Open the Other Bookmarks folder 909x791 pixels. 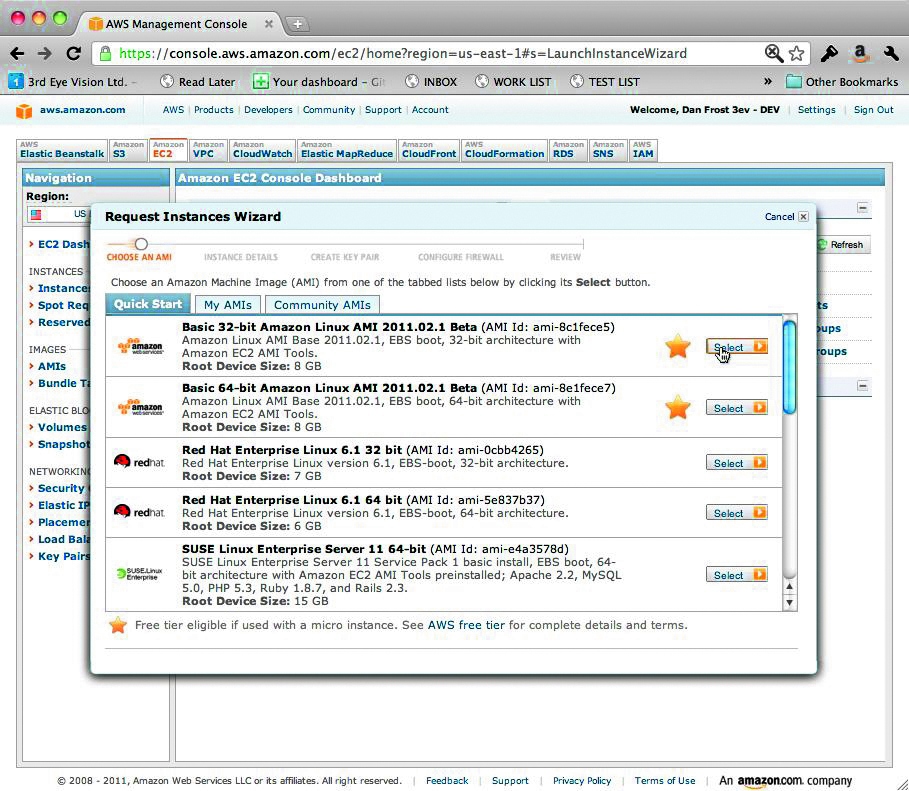(x=842, y=82)
